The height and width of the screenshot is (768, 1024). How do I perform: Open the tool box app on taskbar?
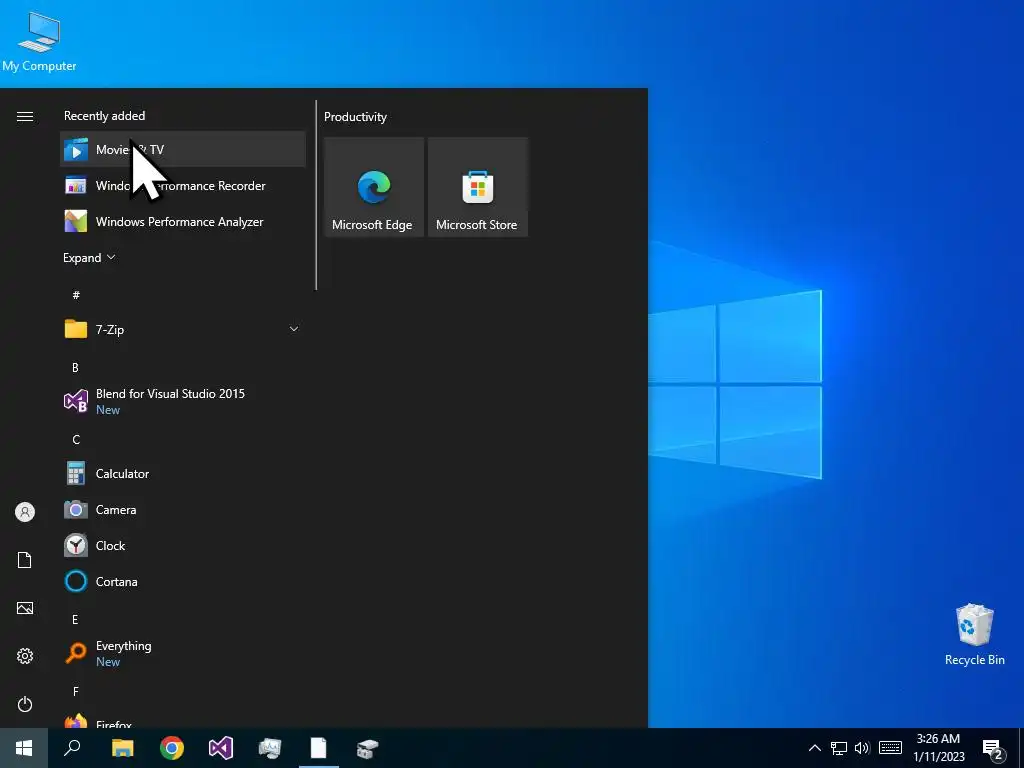368,748
